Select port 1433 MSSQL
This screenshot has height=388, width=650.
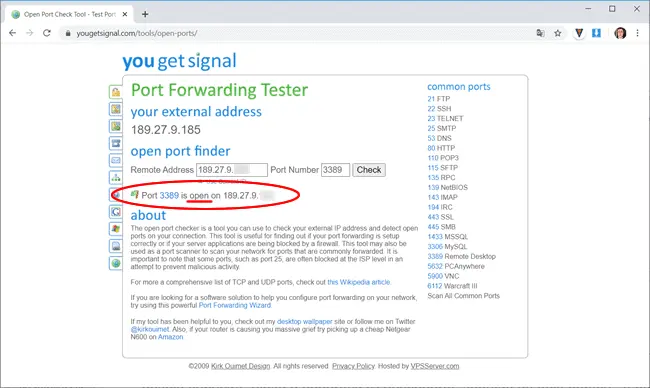tap(447, 237)
